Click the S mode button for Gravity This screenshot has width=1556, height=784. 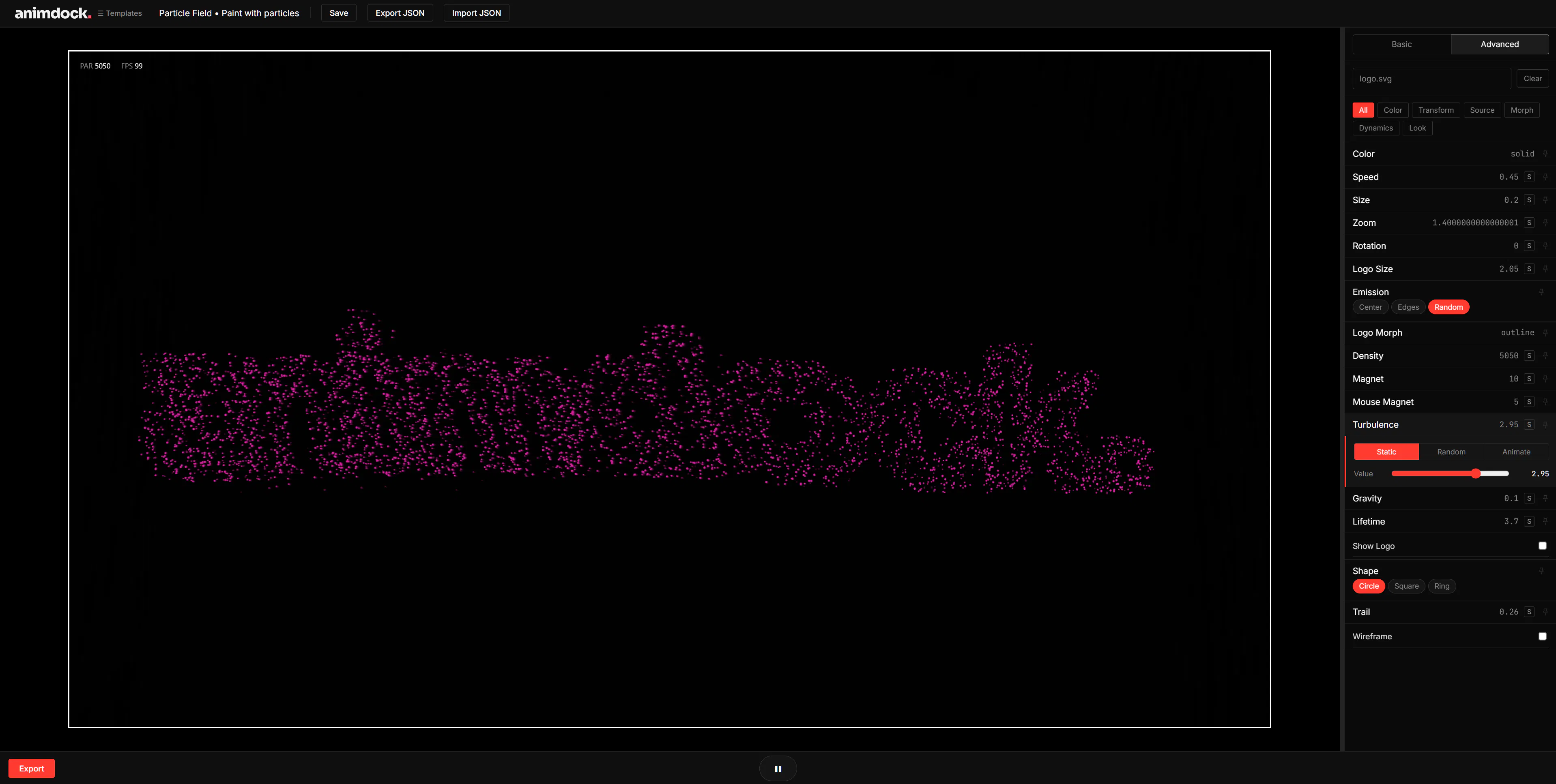tap(1529, 499)
